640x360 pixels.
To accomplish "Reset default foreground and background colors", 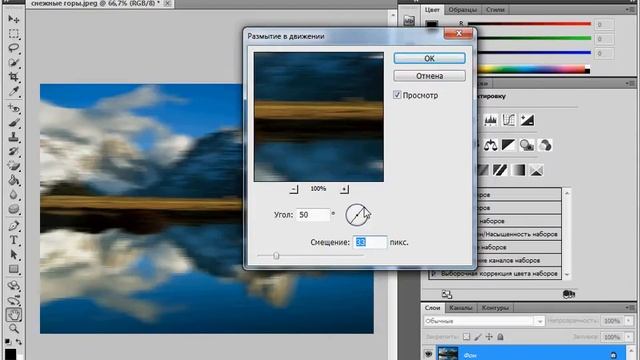I will (8, 342).
